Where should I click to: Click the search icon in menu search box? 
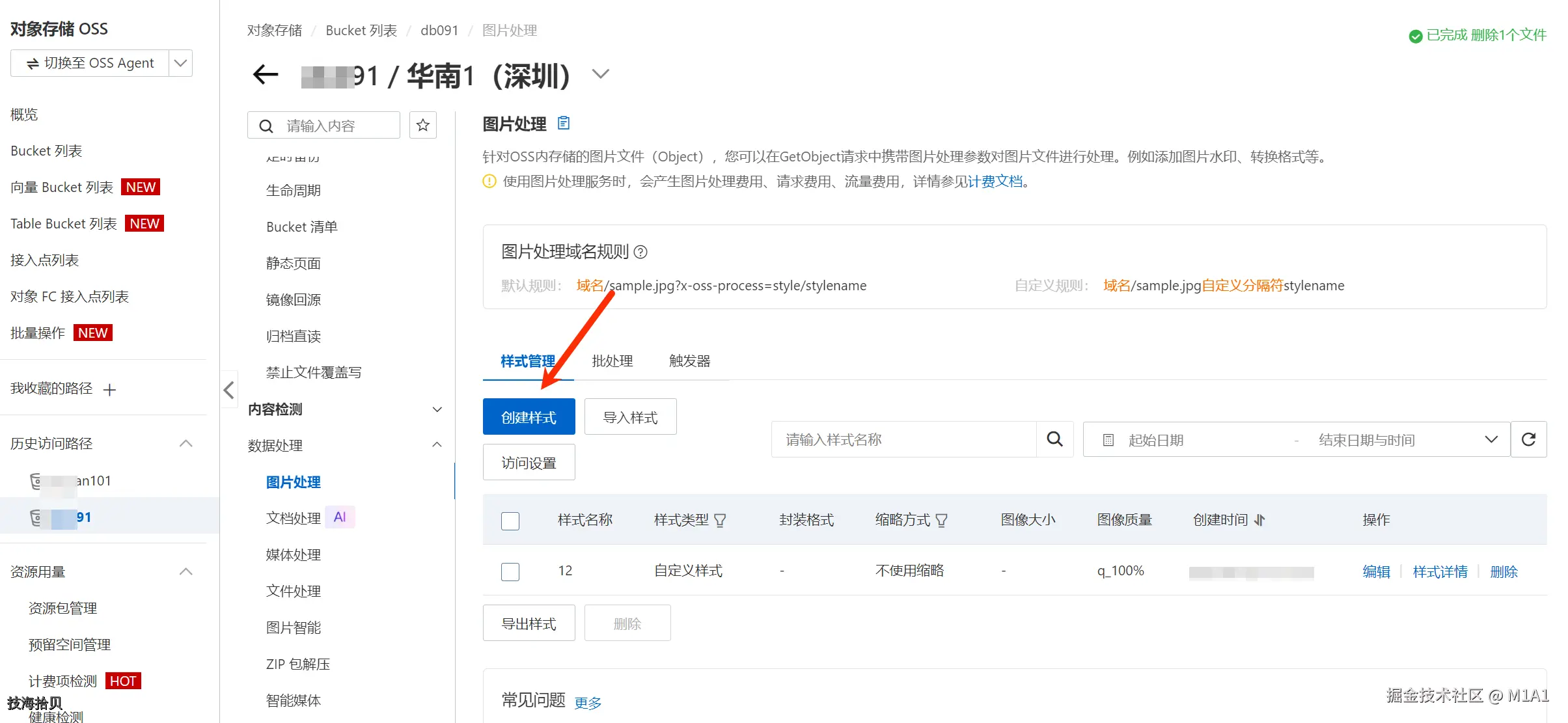pyautogui.click(x=266, y=126)
